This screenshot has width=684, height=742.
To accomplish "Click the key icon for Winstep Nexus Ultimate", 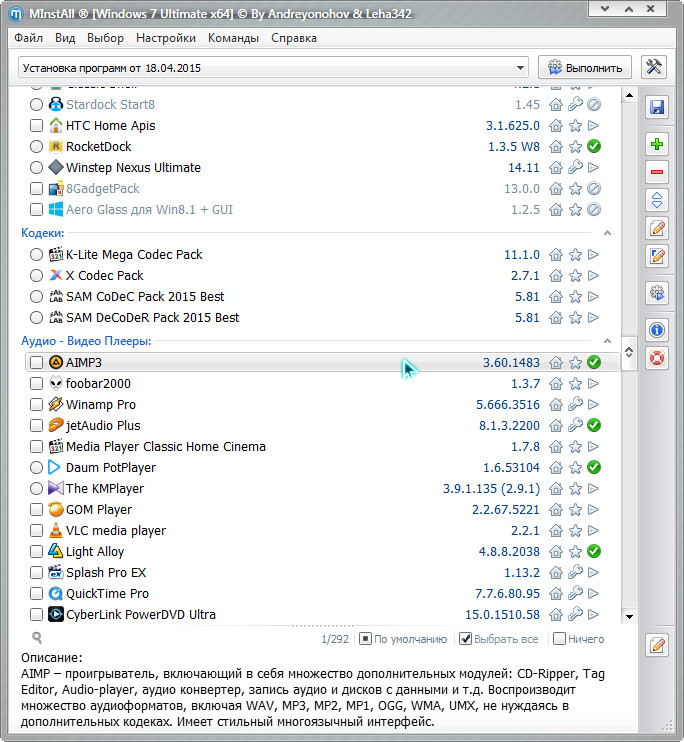I will (575, 168).
